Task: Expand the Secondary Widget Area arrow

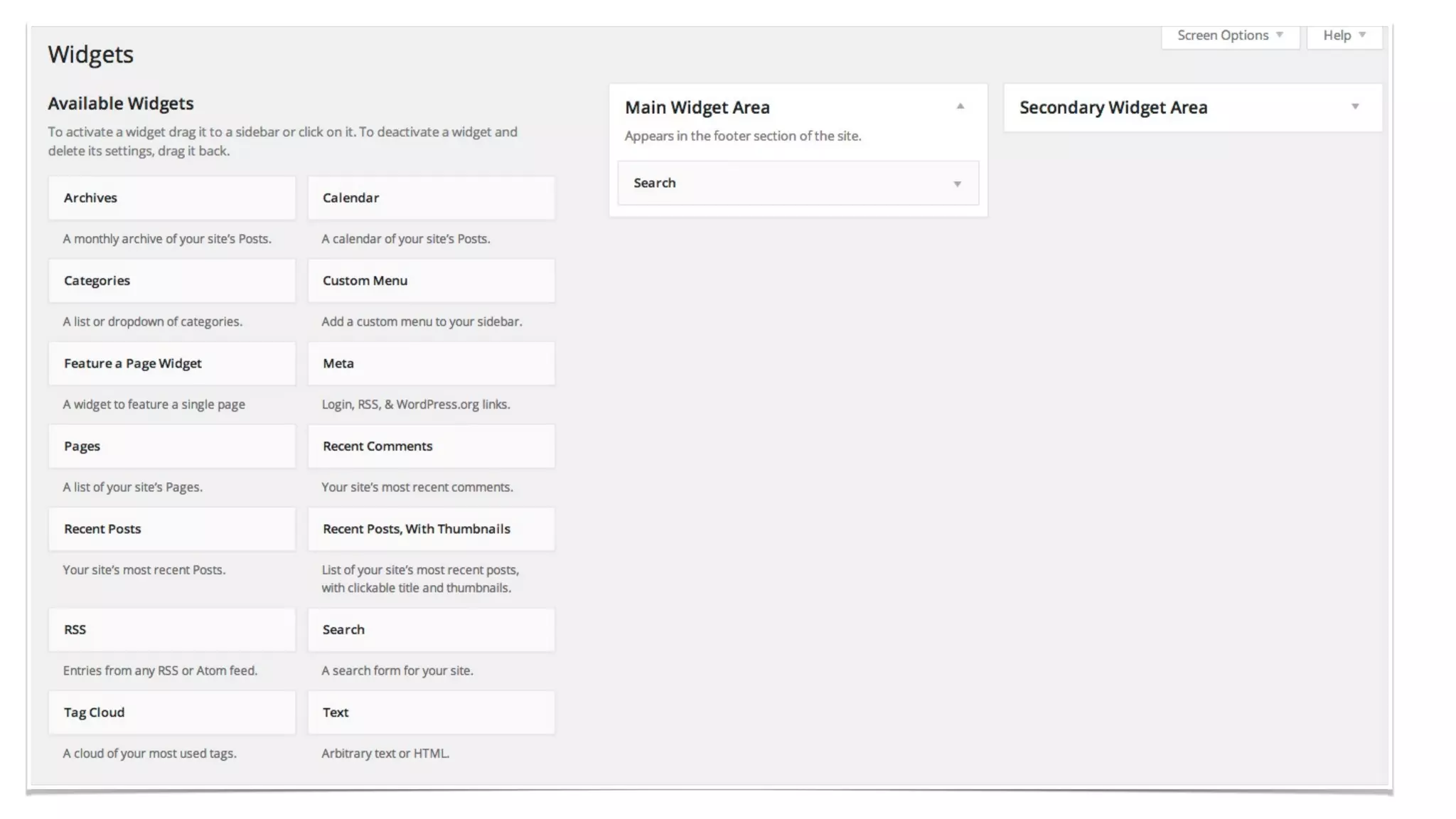Action: [x=1354, y=107]
